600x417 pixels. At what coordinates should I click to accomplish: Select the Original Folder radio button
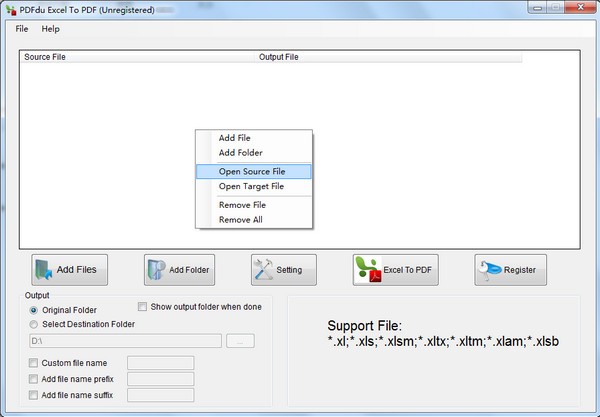(x=35, y=310)
